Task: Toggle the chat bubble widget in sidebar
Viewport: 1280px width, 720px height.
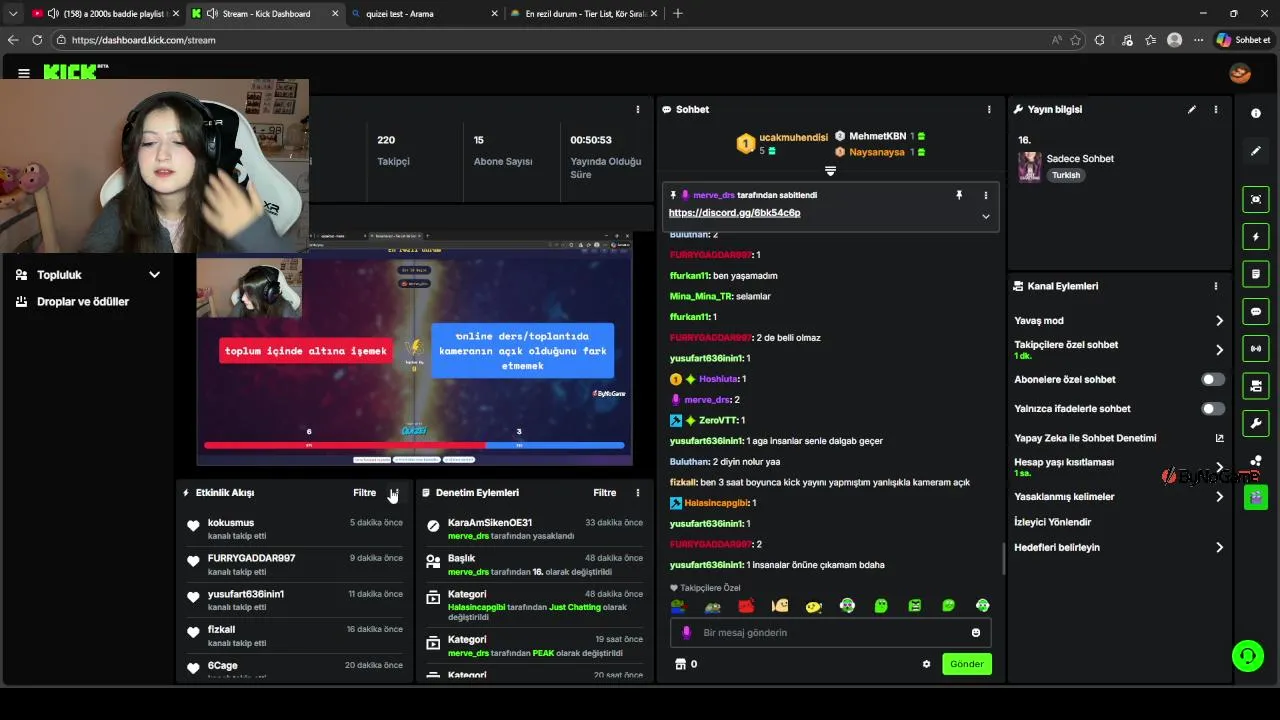Action: click(1256, 312)
